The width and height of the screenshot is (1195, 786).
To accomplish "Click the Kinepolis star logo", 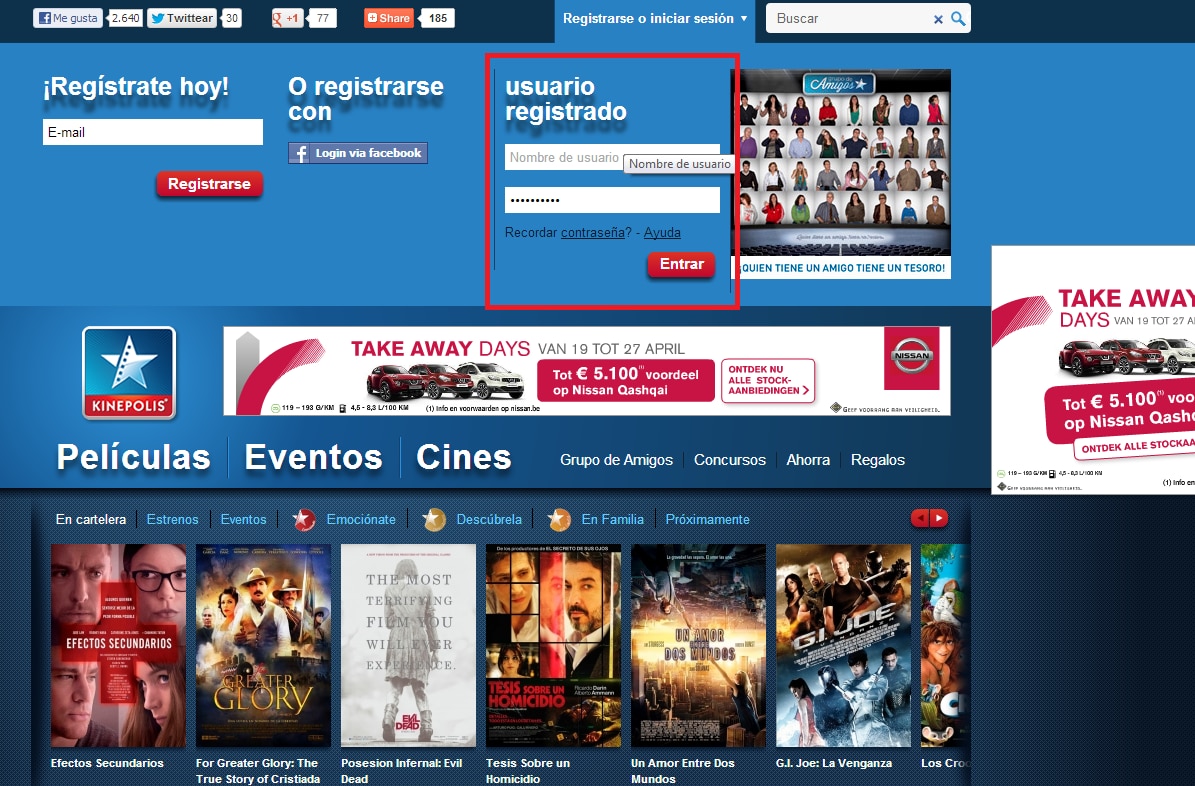I will click(129, 373).
